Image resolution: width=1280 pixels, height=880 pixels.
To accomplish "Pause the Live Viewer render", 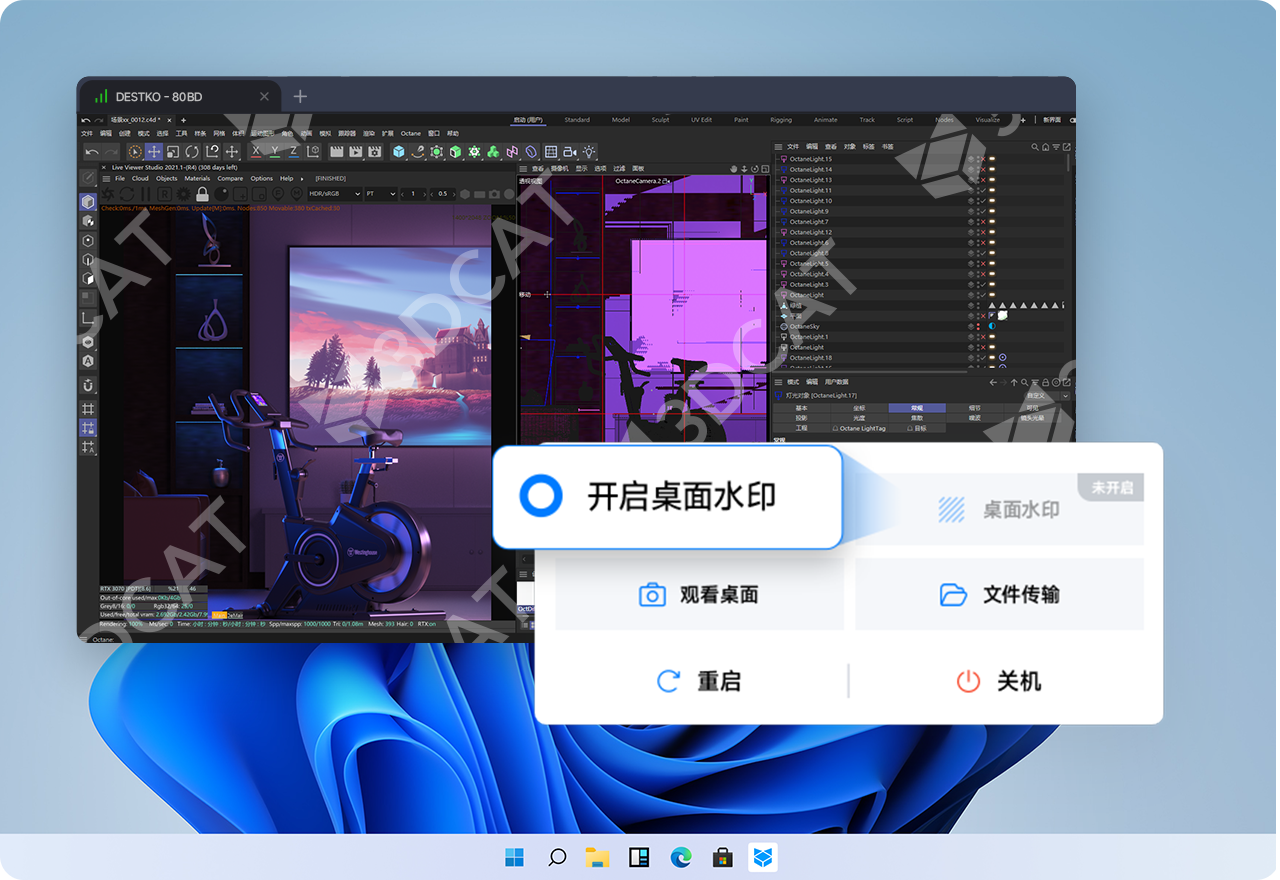I will tap(145, 193).
